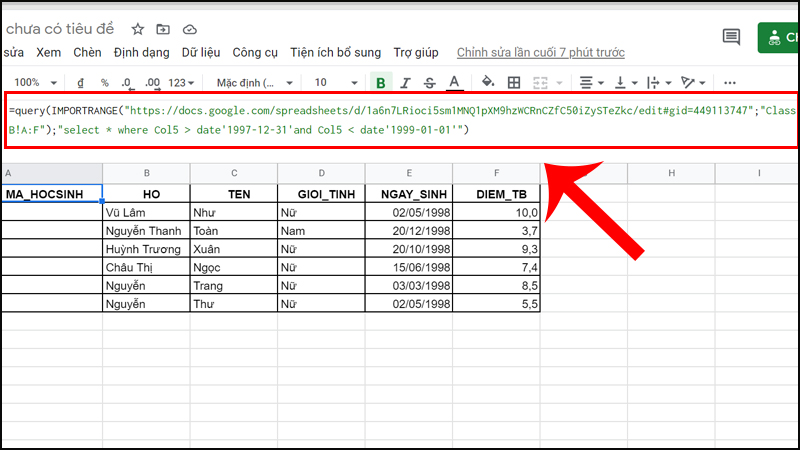Click the move to folder icon

pyautogui.click(x=164, y=28)
